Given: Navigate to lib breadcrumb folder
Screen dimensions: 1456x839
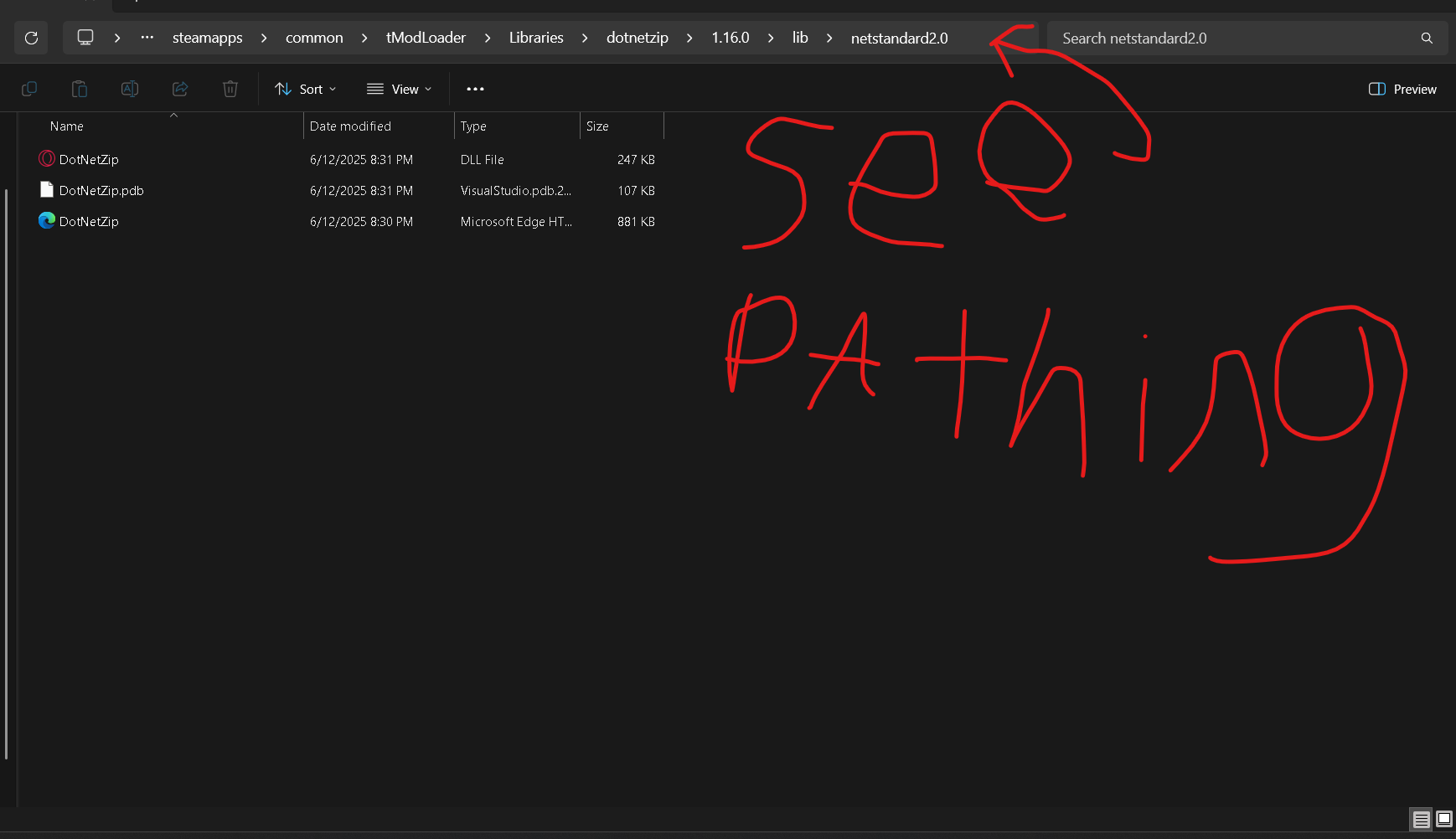Looking at the screenshot, I should [800, 38].
